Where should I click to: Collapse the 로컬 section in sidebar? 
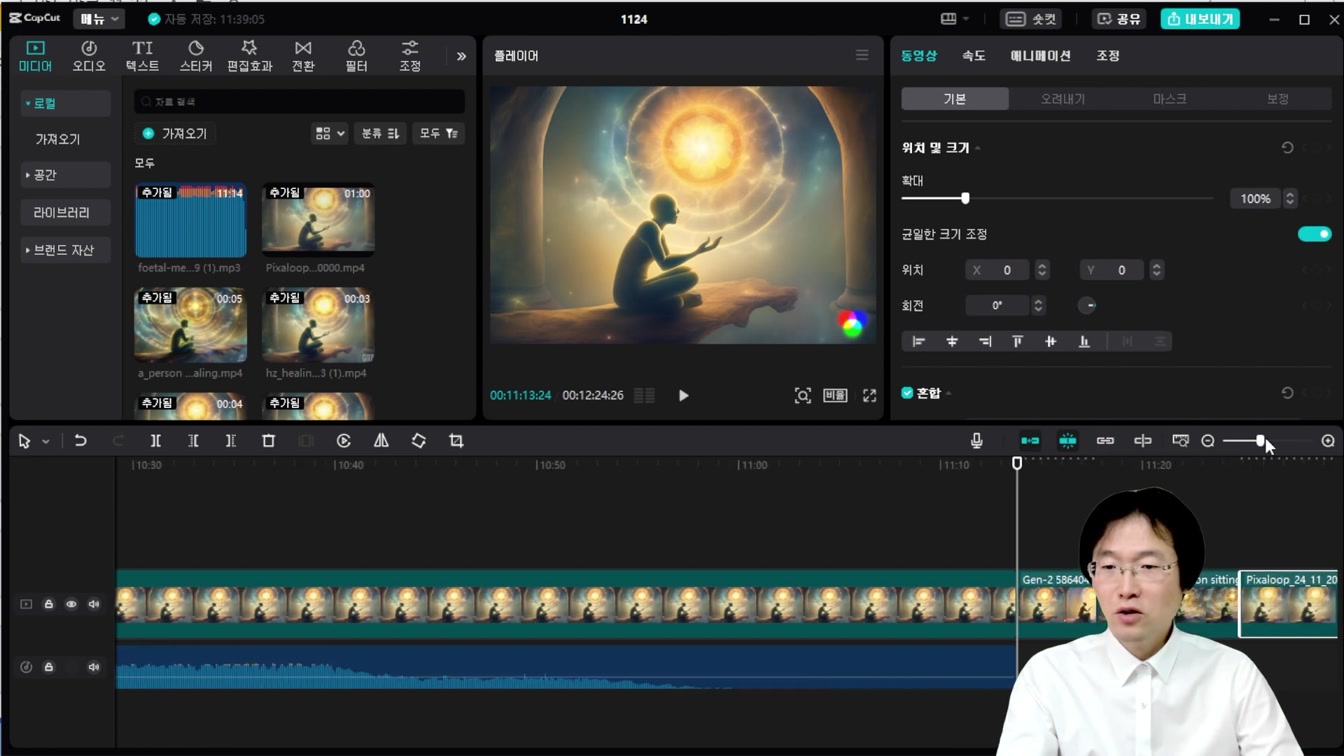(x=65, y=103)
